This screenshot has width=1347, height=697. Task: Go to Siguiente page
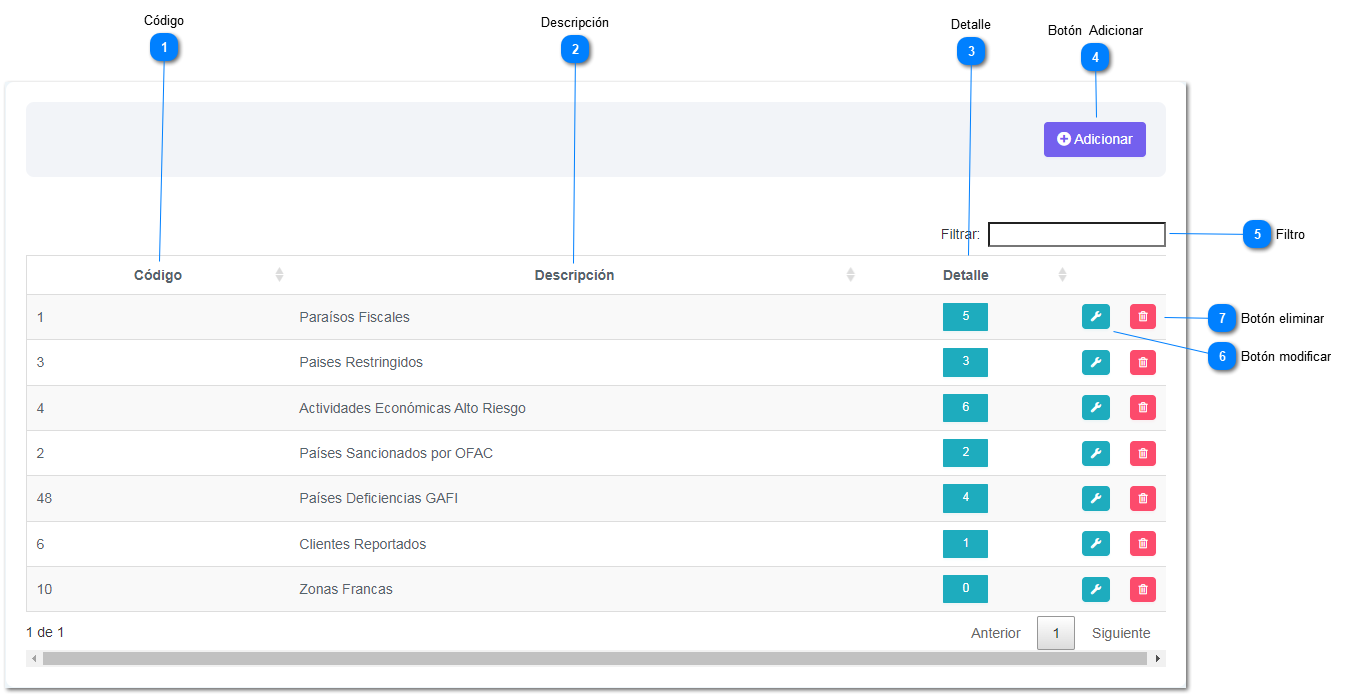(1121, 633)
